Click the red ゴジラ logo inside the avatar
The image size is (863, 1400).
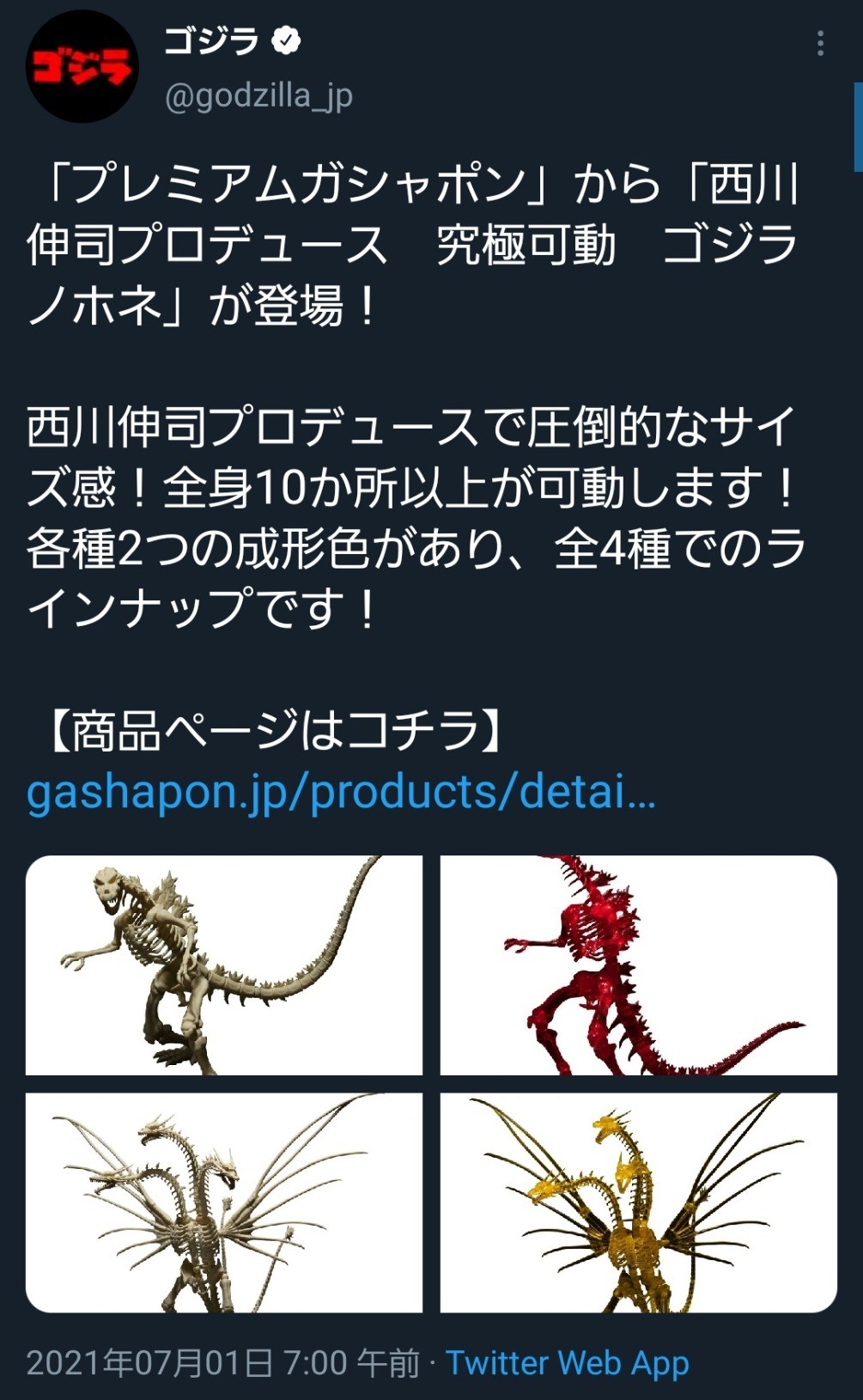pos(82,67)
